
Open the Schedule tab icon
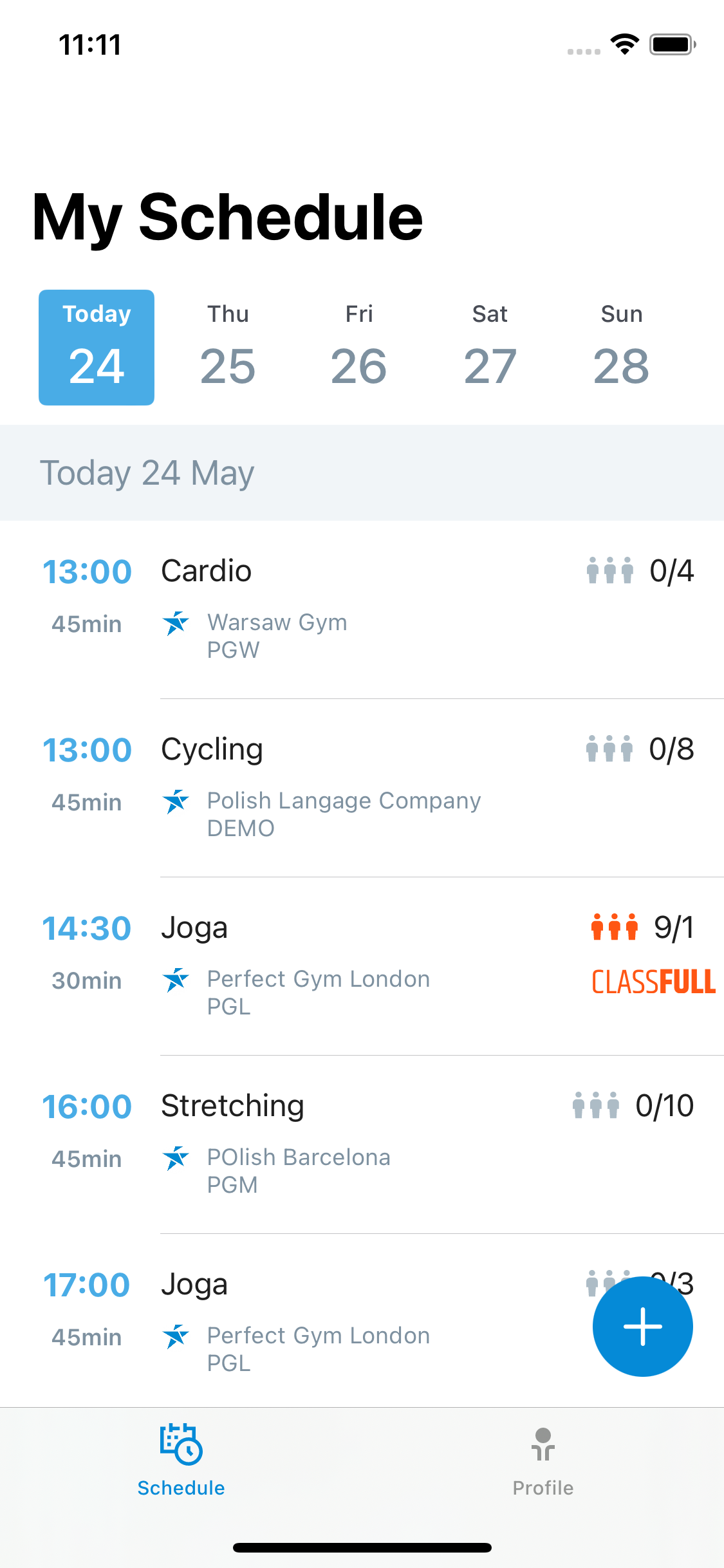(x=181, y=1444)
